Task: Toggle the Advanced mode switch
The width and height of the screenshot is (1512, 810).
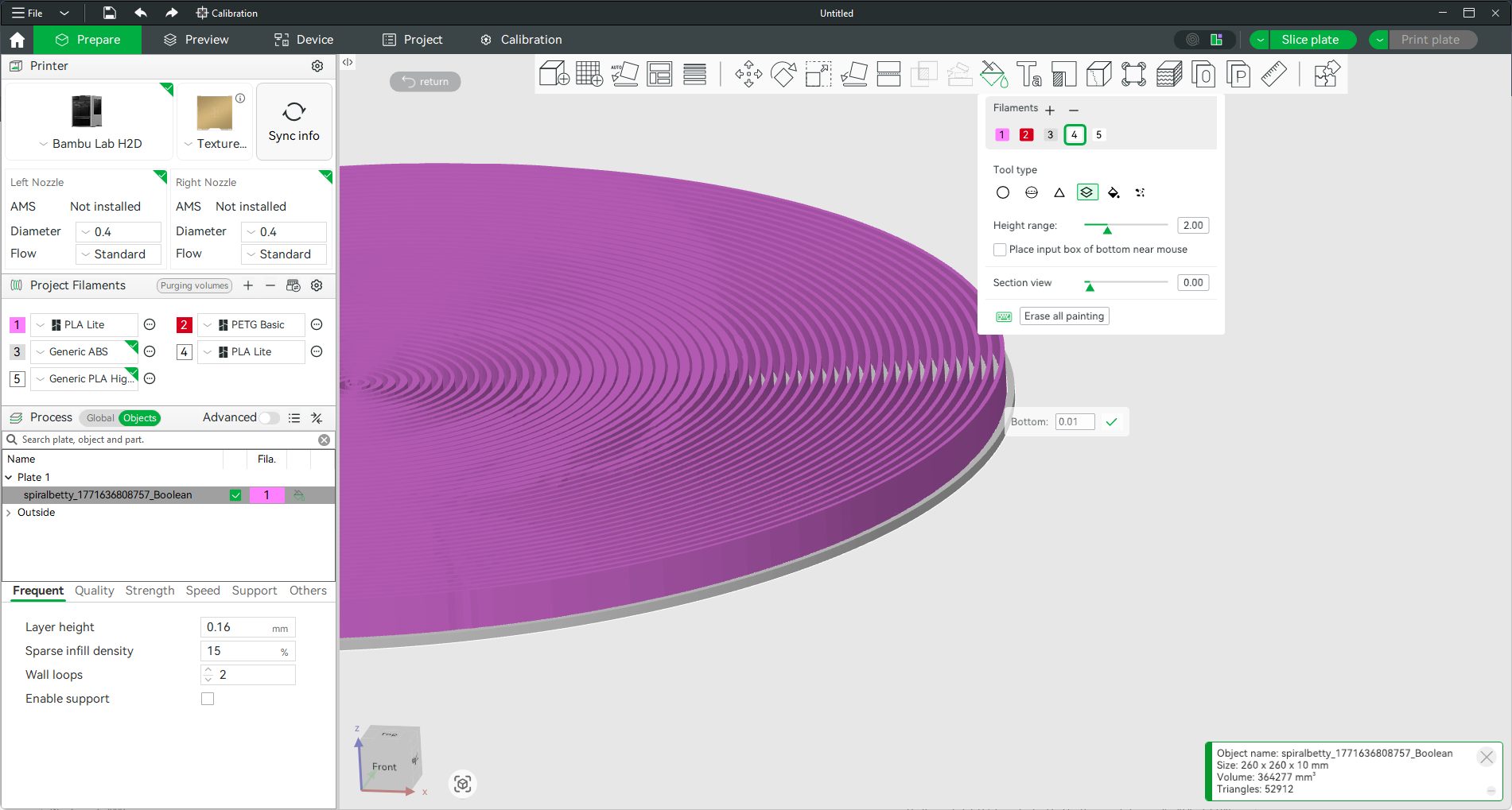Action: click(269, 418)
